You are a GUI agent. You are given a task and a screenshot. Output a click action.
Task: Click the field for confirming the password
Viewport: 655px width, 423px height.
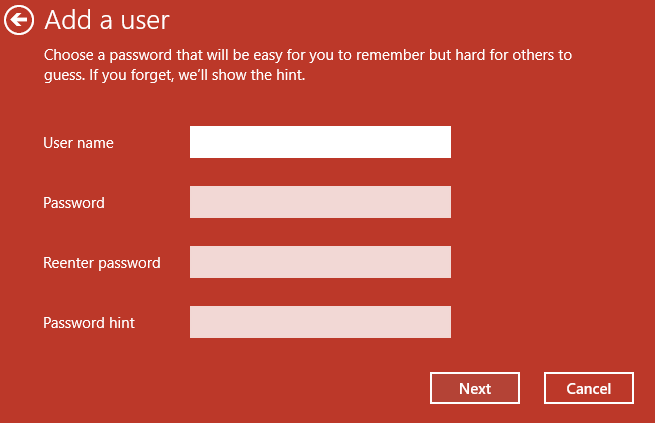point(320,262)
